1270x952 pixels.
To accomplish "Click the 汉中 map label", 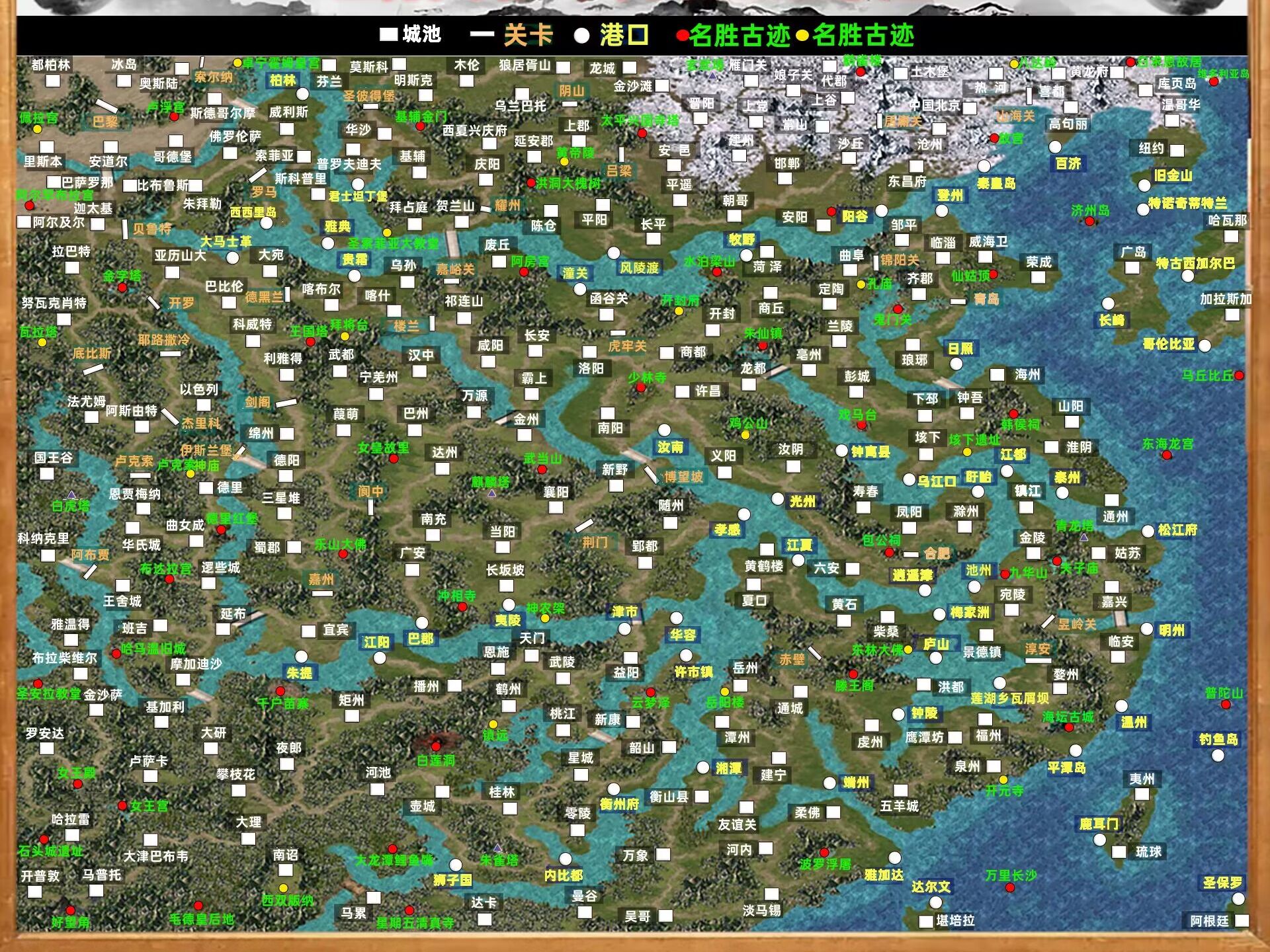I will (421, 355).
